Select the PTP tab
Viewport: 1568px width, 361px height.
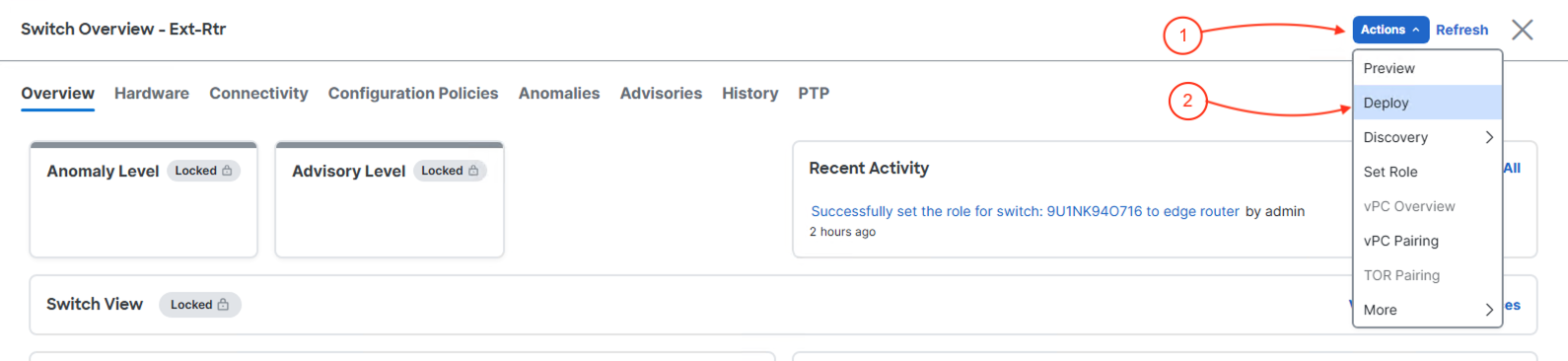tap(814, 93)
